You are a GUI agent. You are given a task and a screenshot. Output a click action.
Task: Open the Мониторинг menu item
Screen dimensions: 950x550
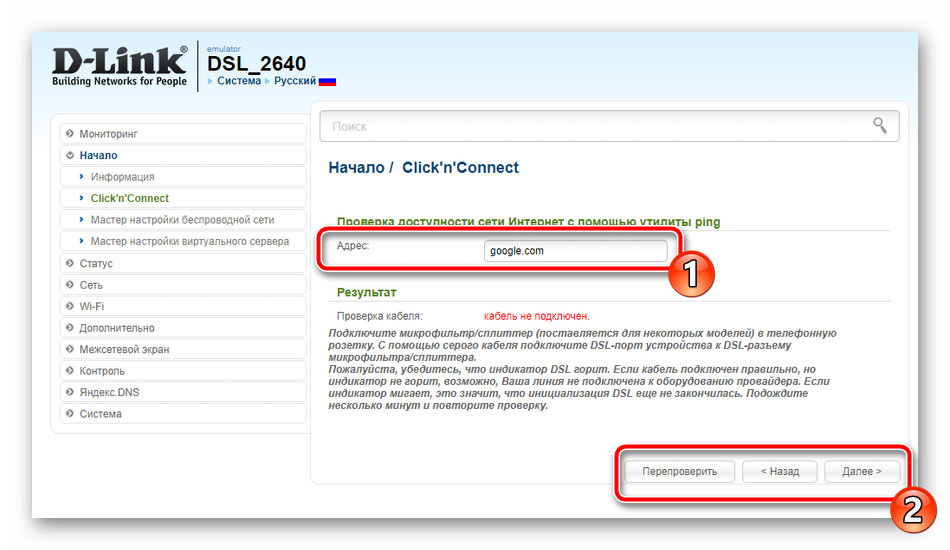coord(183,133)
